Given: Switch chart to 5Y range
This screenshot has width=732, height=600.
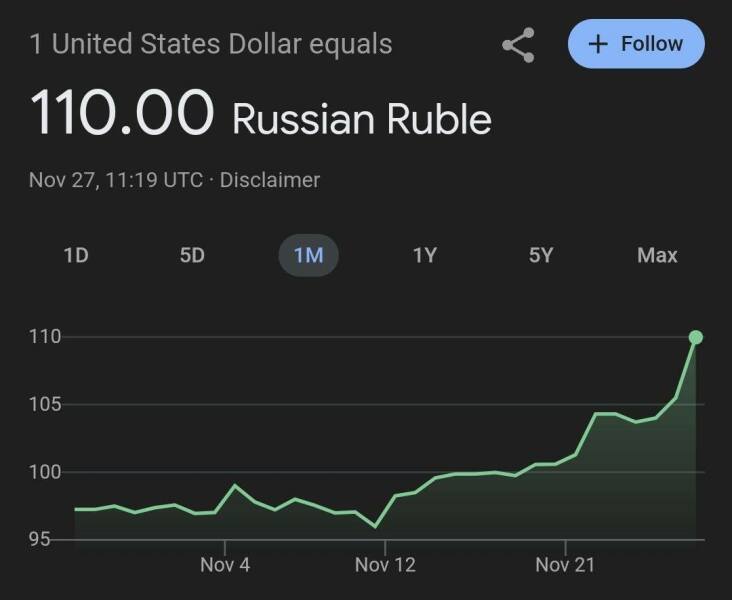Looking at the screenshot, I should (541, 255).
